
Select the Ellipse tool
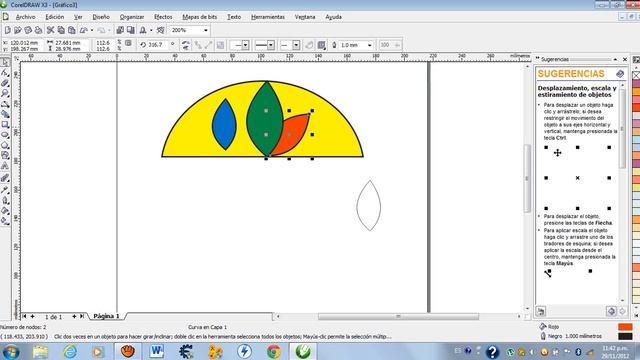(5, 135)
